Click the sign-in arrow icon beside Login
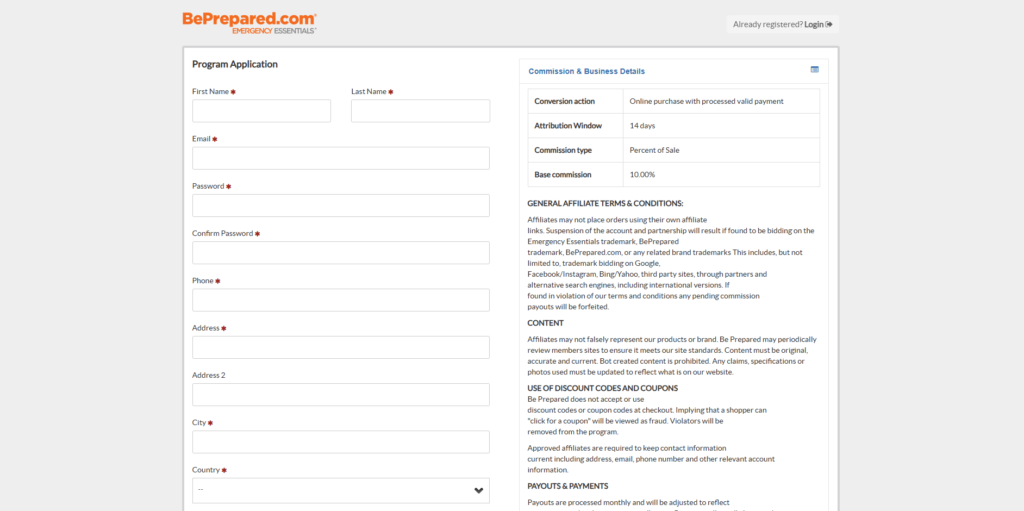Screen dimensions: 1024x511 point(829,24)
